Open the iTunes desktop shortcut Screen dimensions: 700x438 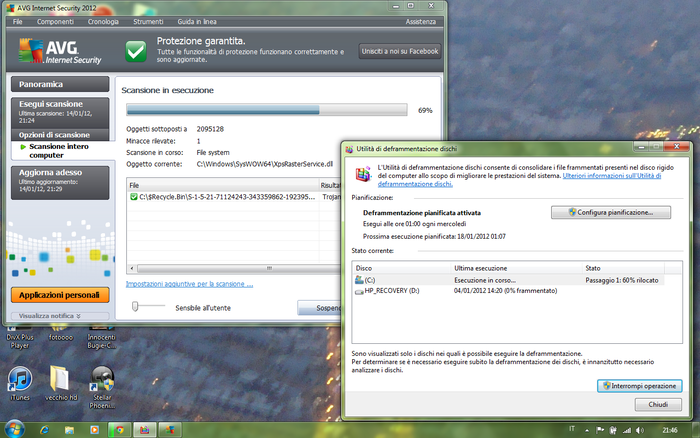coord(20,384)
